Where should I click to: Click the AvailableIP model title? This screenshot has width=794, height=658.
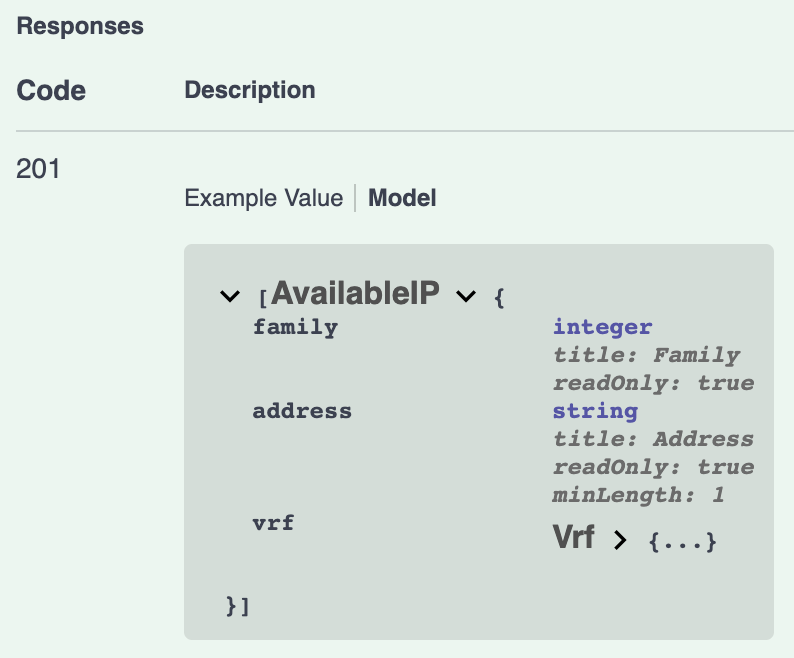click(355, 293)
